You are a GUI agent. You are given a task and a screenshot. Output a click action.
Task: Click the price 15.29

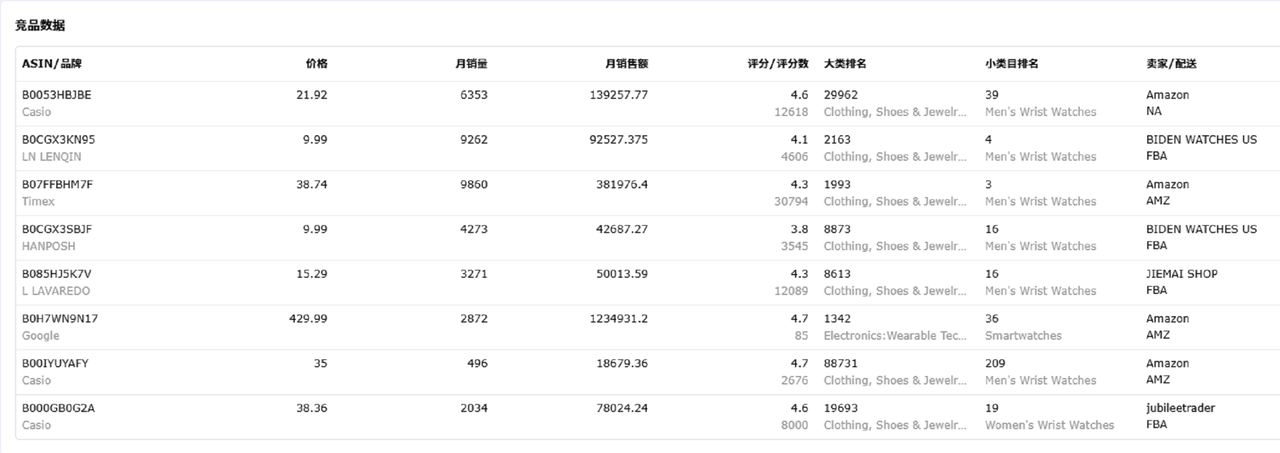pos(312,274)
